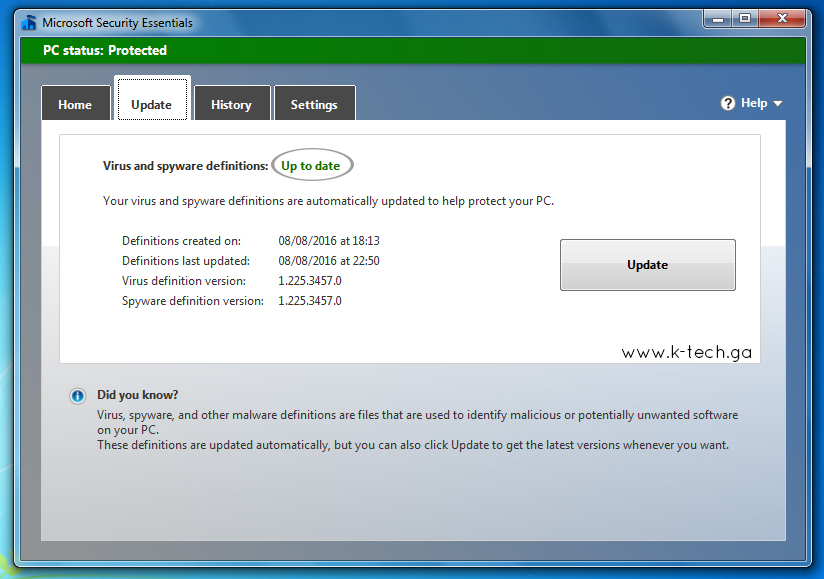Click the 'Virus and spyware definitions' label
The height and width of the screenshot is (579, 824).
185,165
